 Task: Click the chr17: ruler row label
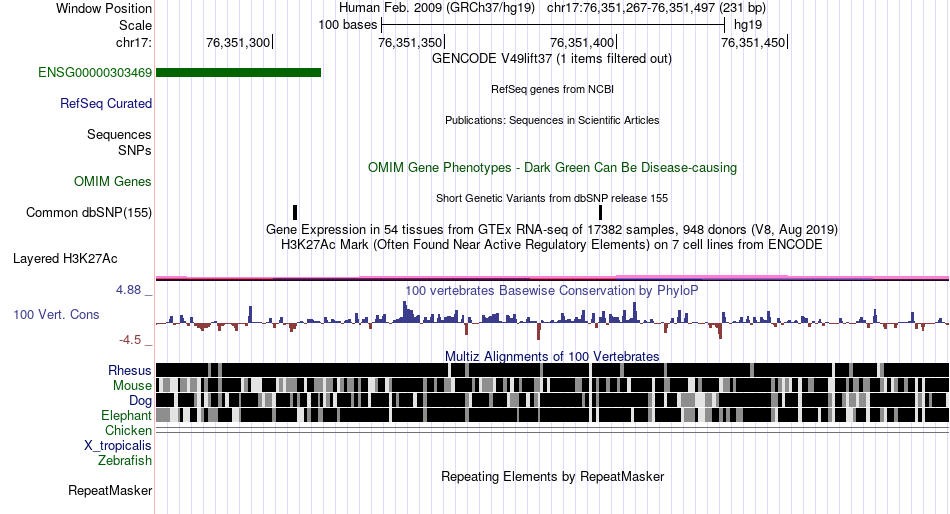click(134, 42)
